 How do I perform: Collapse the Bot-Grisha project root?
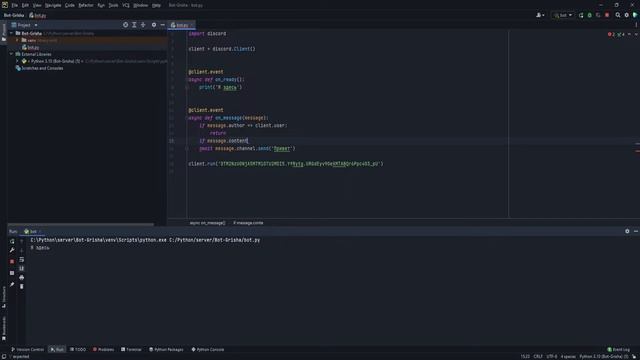click(11, 33)
